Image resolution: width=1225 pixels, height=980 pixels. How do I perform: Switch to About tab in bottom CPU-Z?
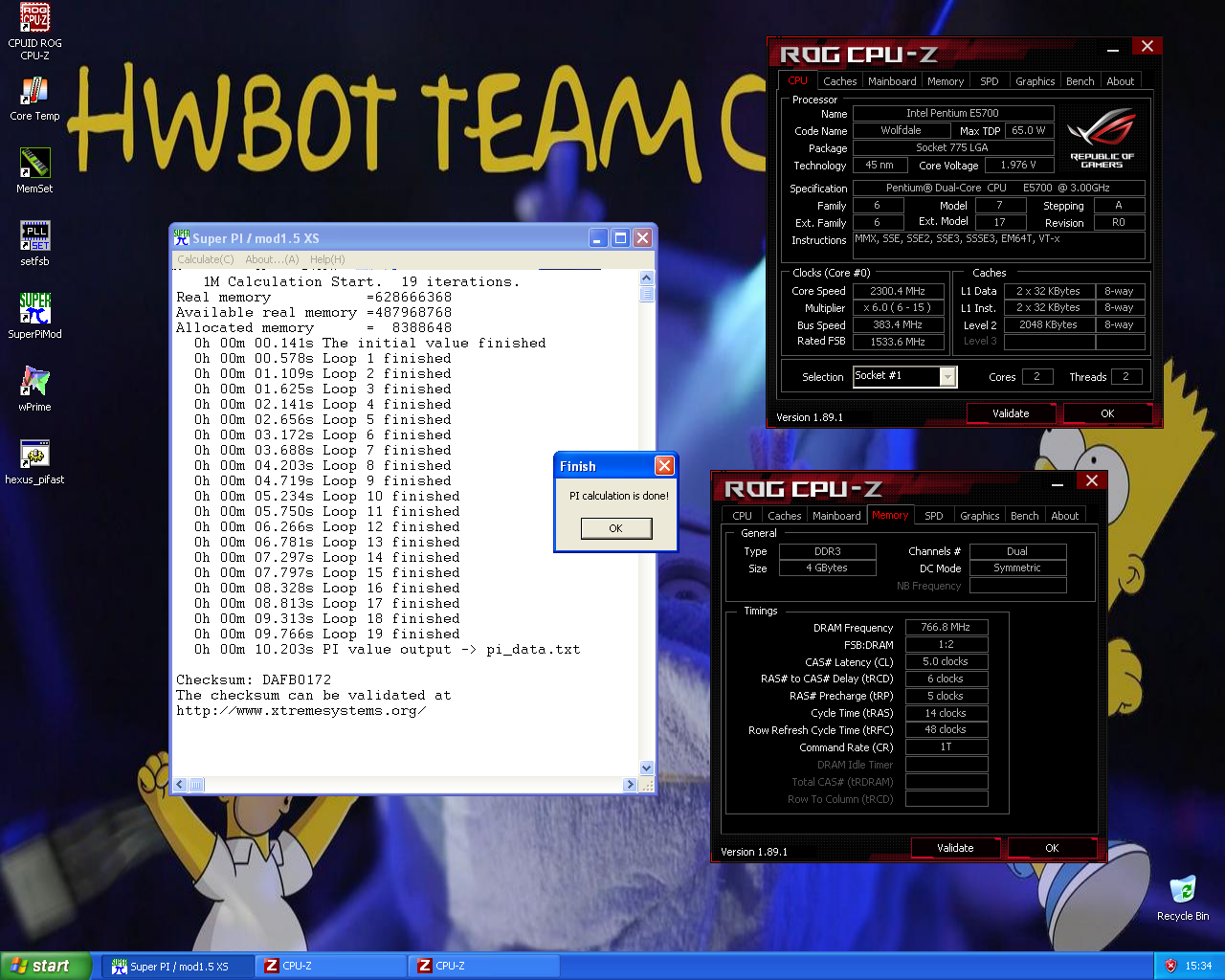click(1065, 516)
